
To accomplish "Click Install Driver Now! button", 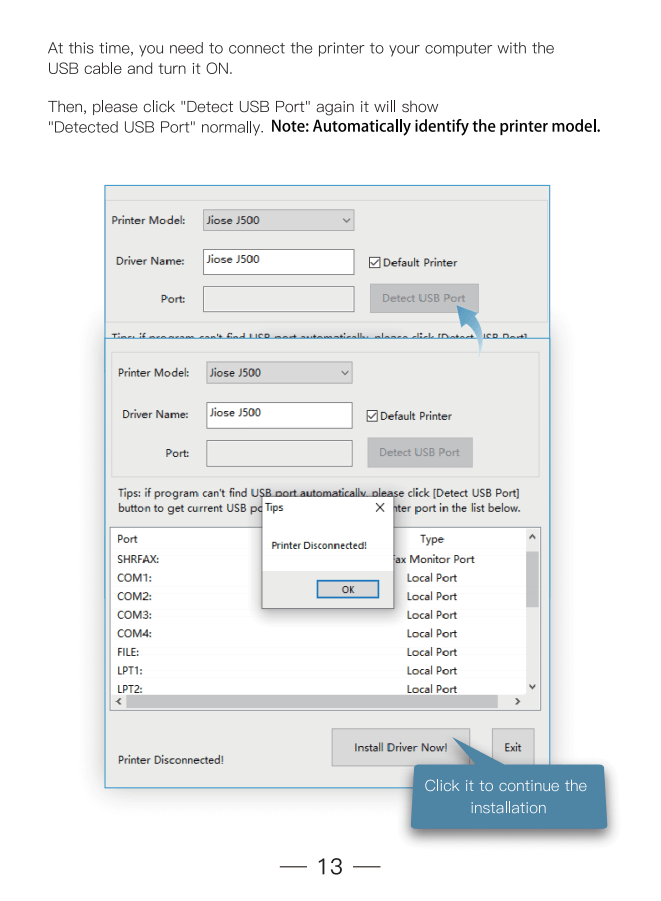I will coord(401,747).
